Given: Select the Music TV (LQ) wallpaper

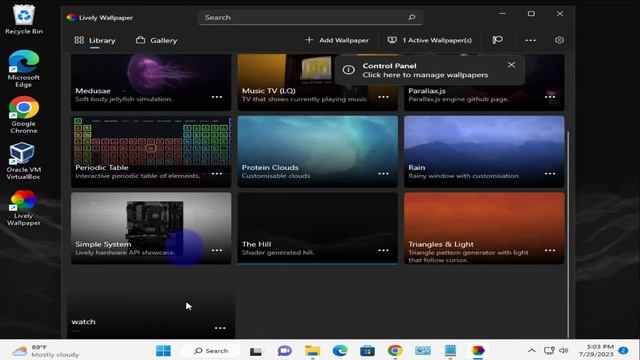Looking at the screenshot, I should click(x=317, y=82).
